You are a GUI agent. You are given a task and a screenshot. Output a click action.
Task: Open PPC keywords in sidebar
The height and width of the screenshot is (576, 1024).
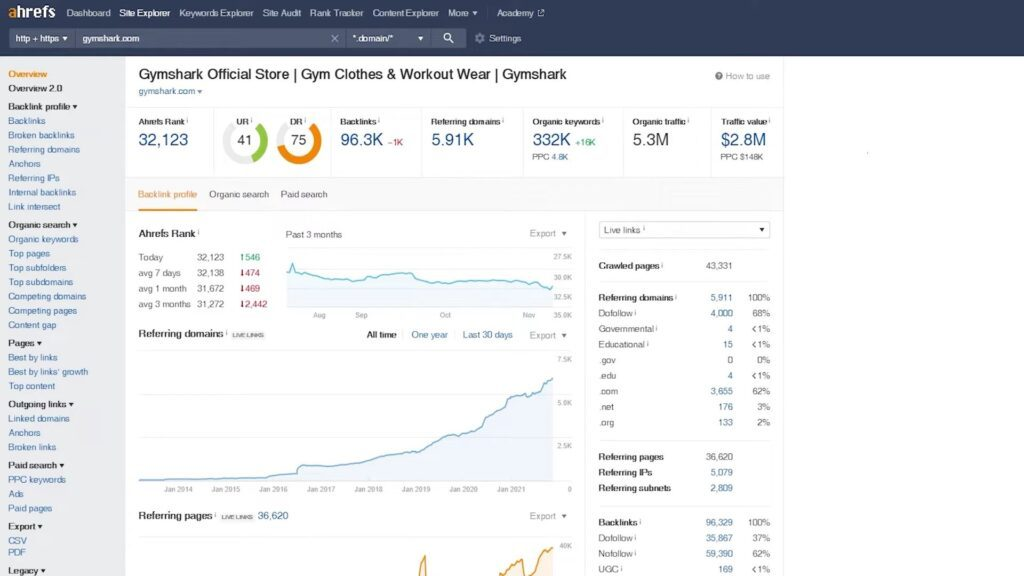click(x=37, y=480)
